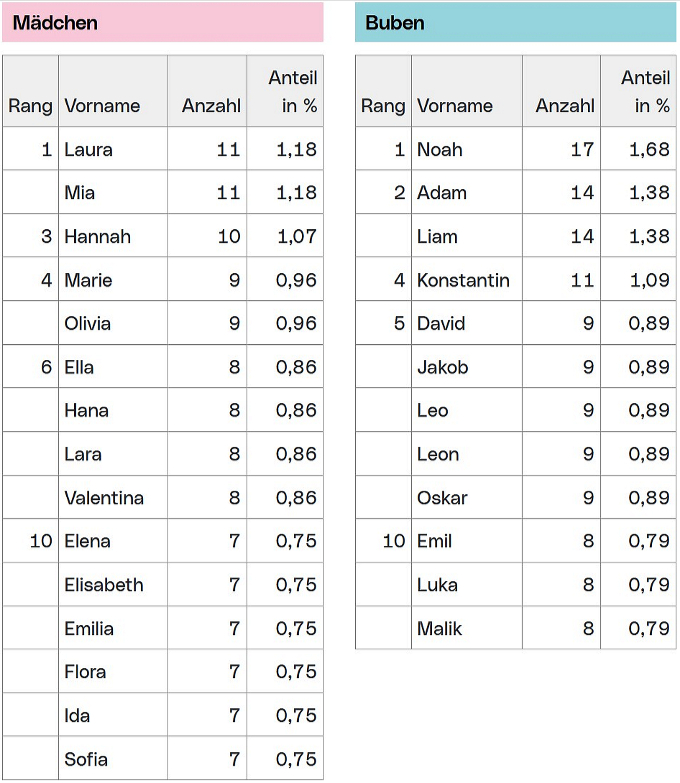Select the Valentina row name
The image size is (680, 783).
(104, 498)
